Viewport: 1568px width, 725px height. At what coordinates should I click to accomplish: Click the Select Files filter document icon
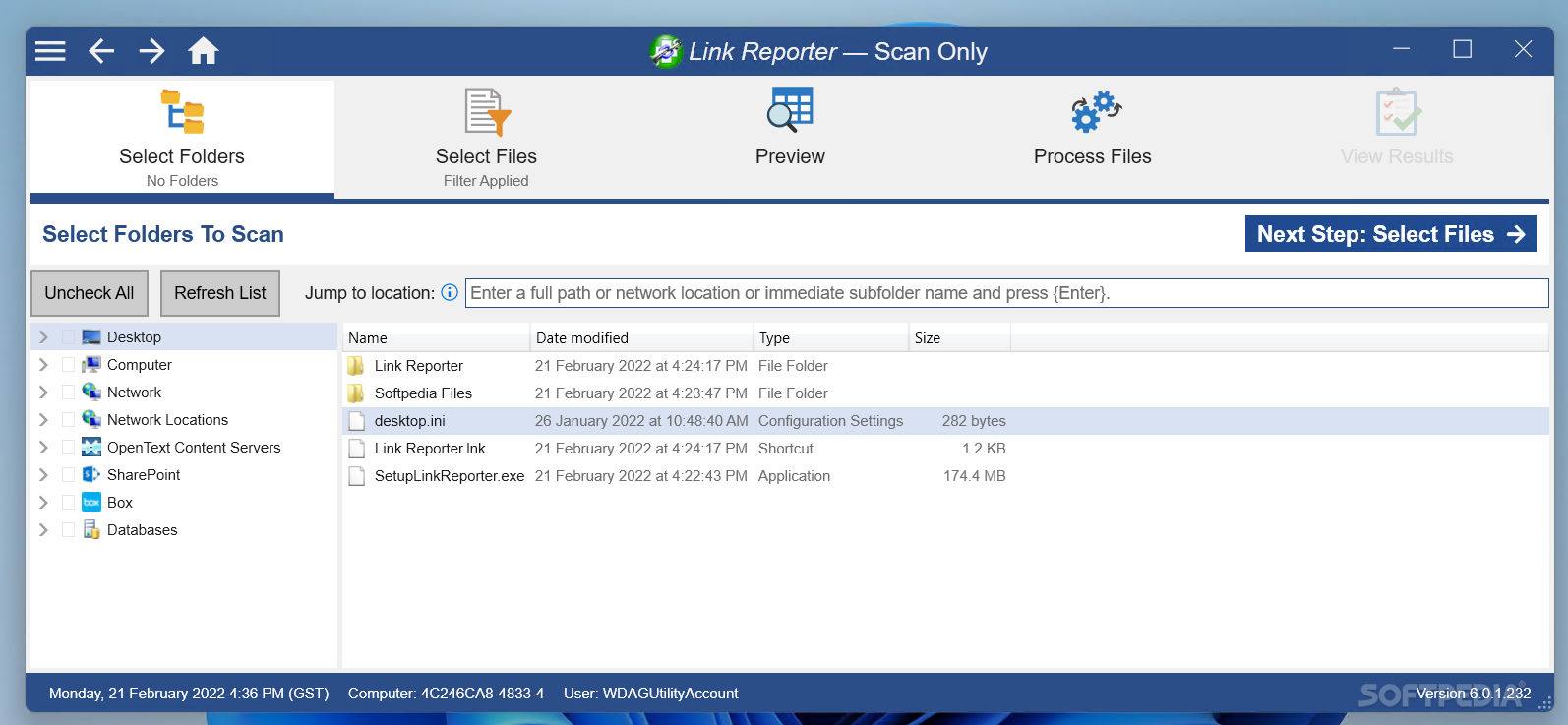click(x=487, y=112)
